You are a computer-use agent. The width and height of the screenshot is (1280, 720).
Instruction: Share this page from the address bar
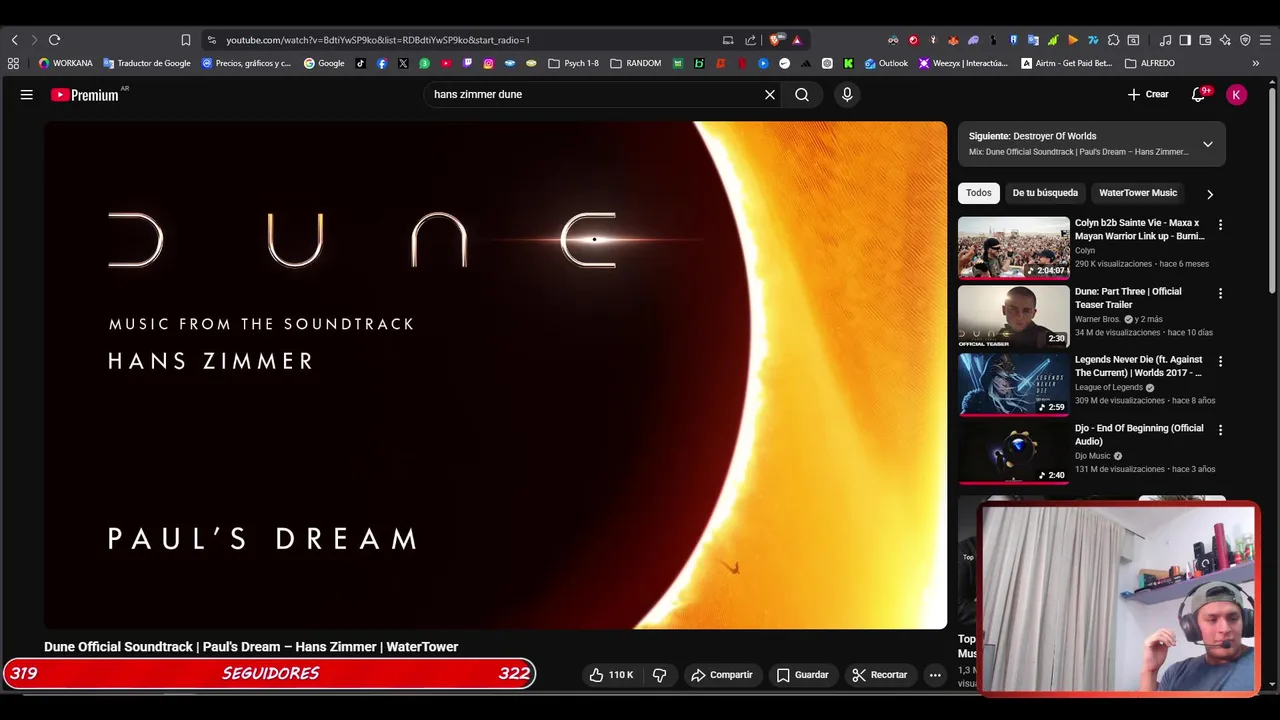click(x=750, y=40)
